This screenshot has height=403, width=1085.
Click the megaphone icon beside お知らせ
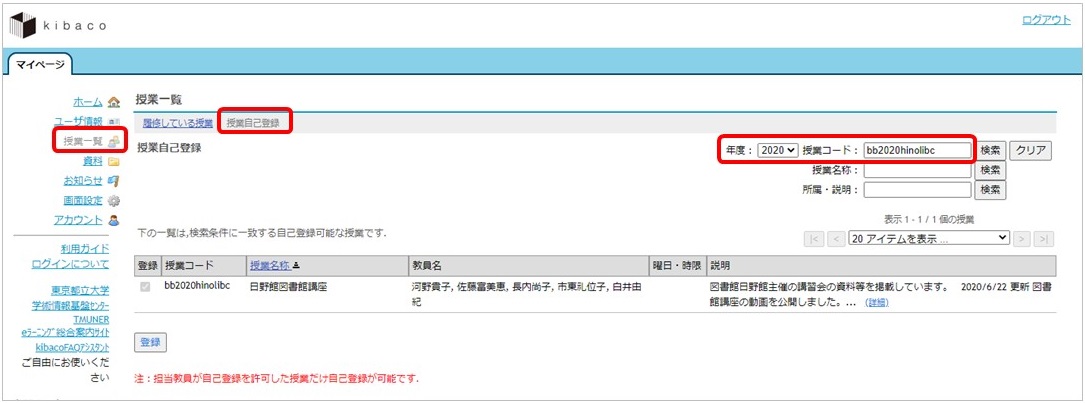tap(114, 181)
